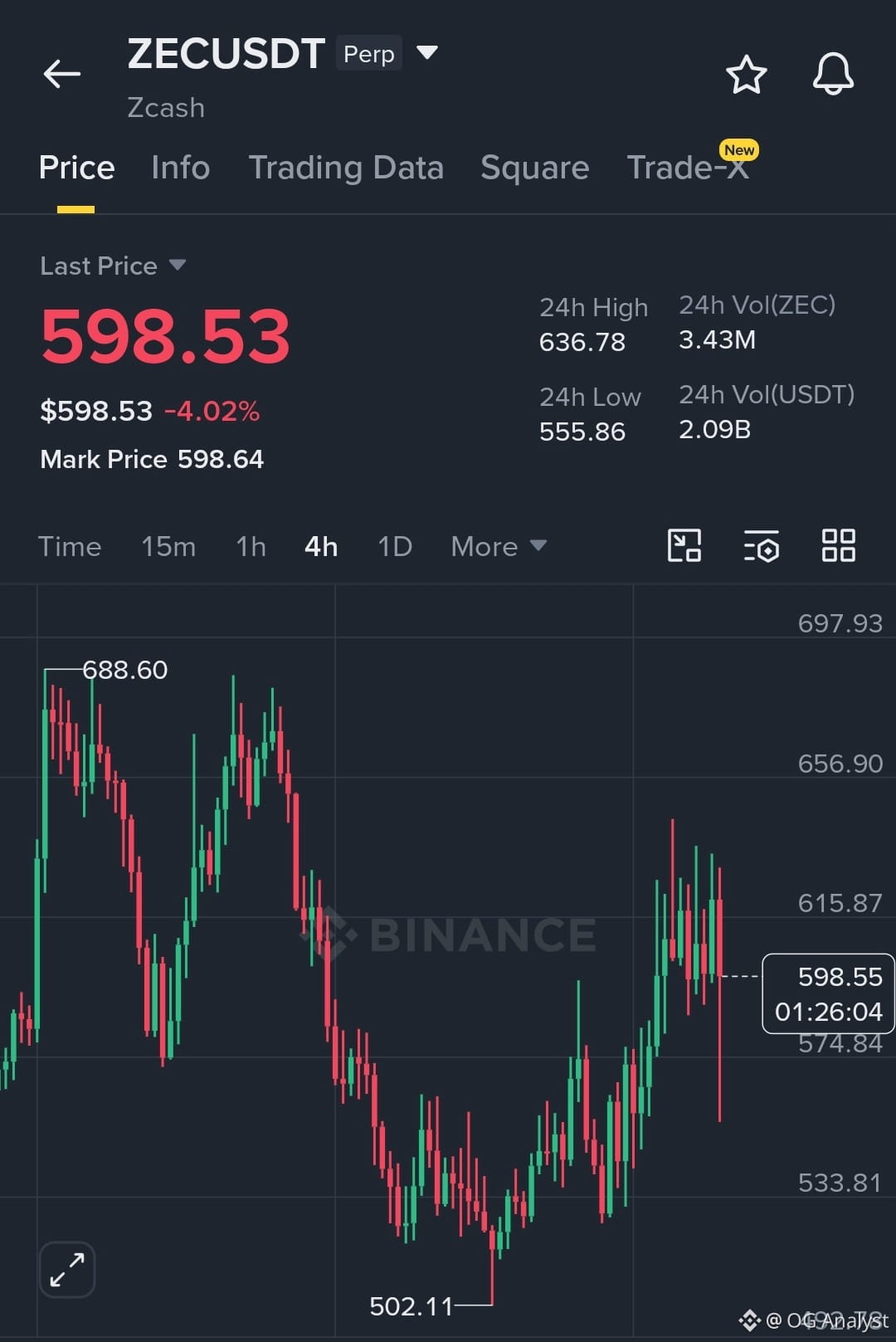Open picture-in-picture chart icon

coord(684,546)
